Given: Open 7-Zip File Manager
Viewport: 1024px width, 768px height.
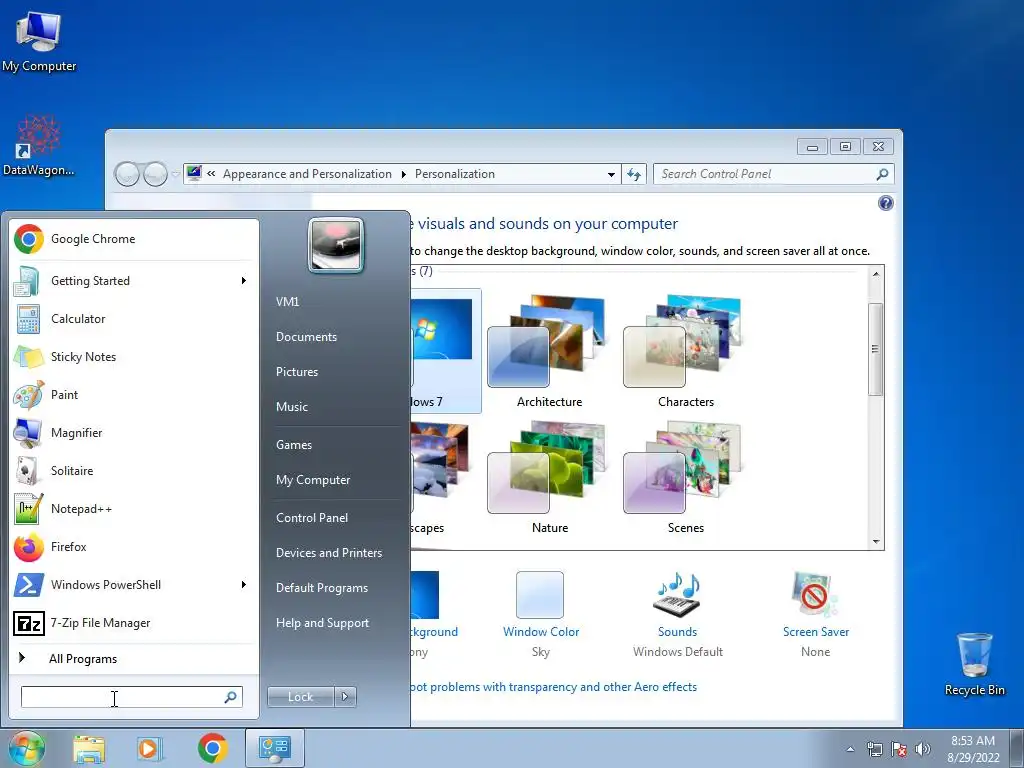Looking at the screenshot, I should coord(134,623).
